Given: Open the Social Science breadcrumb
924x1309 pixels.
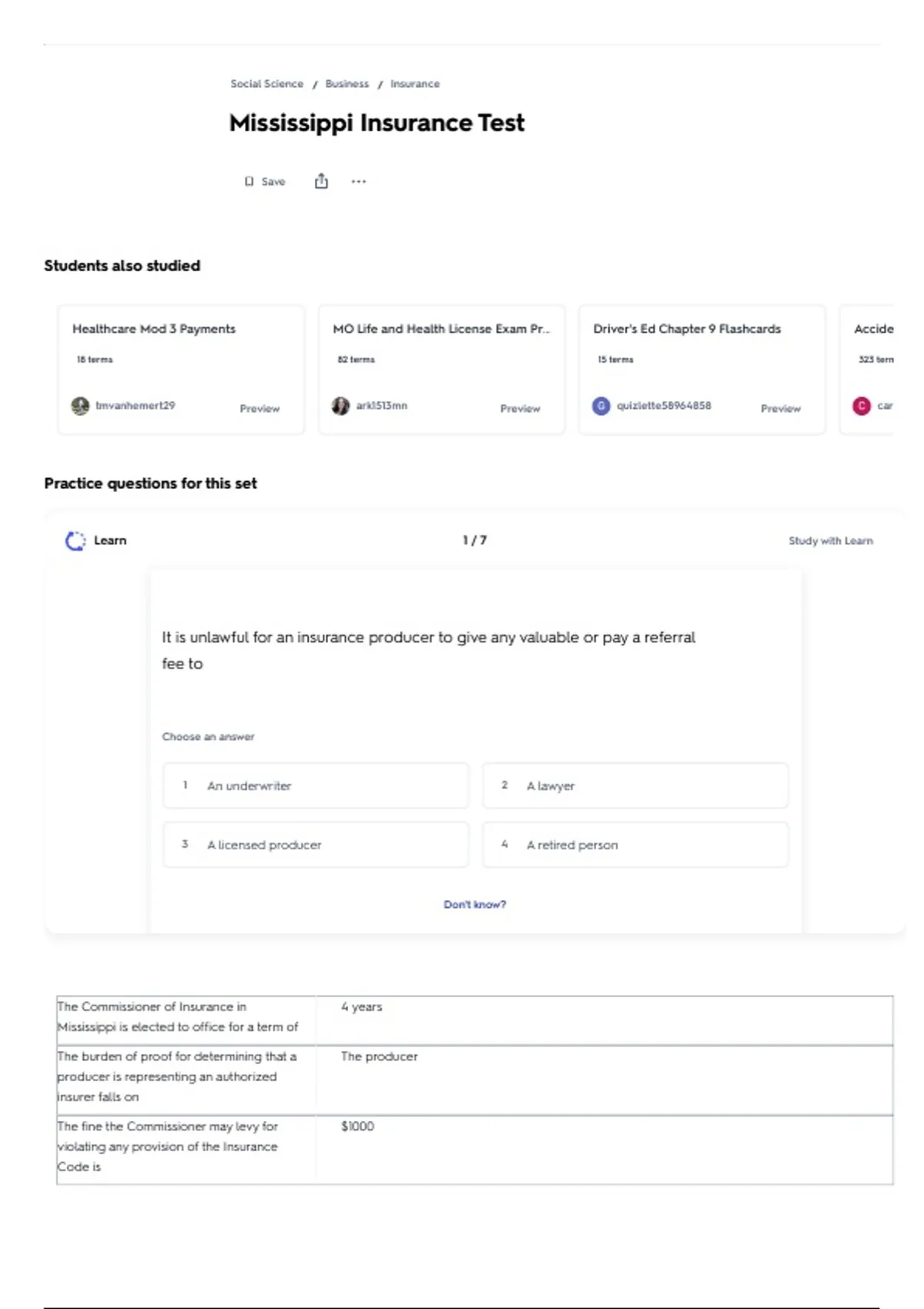Looking at the screenshot, I should 266,84.
